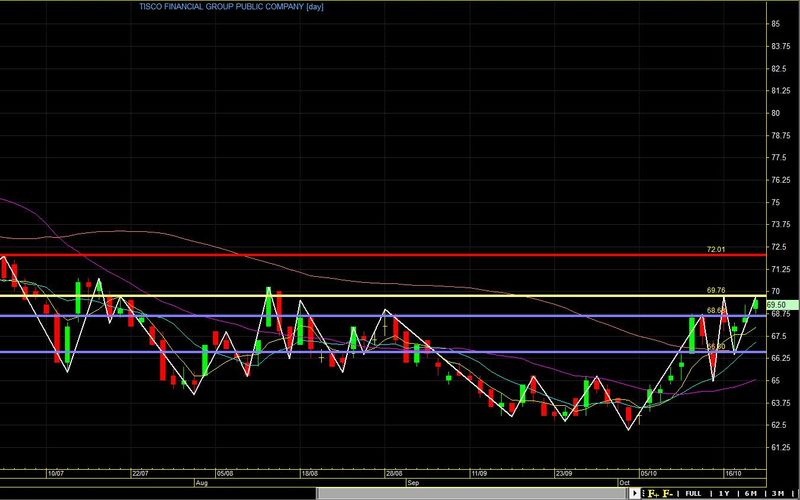Select the FULL time range
This screenshot has height=500, width=800.
693,493
